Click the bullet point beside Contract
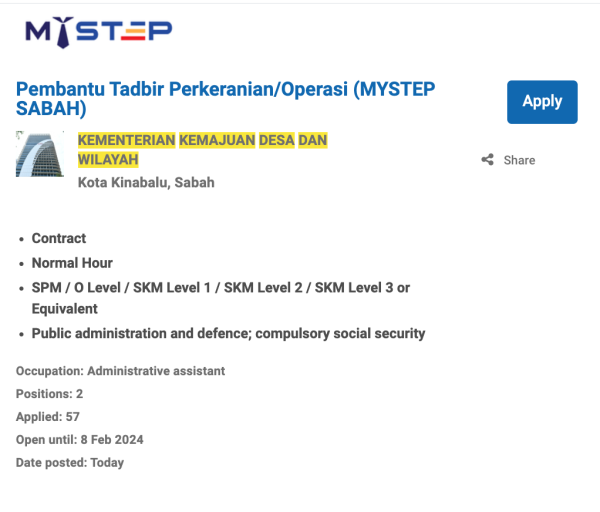600x512 pixels. click(x=22, y=239)
